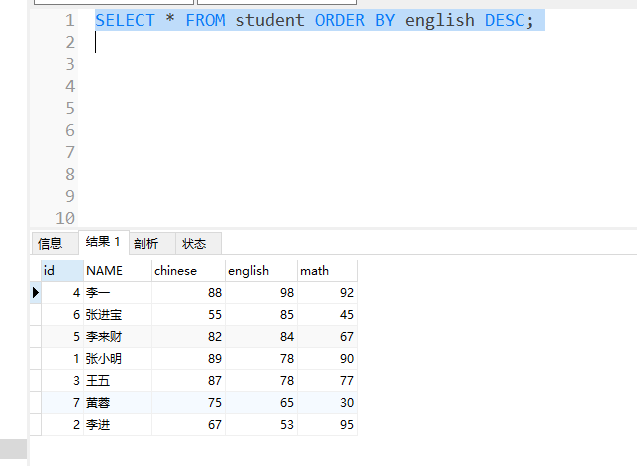
Task: Select the 结果 1 tab
Action: pyautogui.click(x=103, y=242)
